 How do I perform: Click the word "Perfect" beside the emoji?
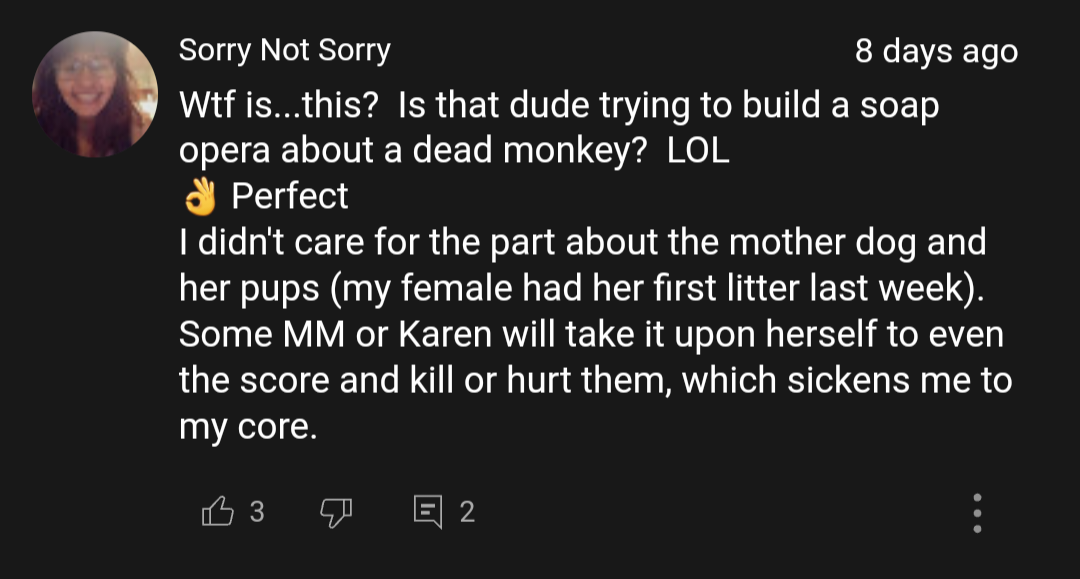pyautogui.click(x=290, y=196)
